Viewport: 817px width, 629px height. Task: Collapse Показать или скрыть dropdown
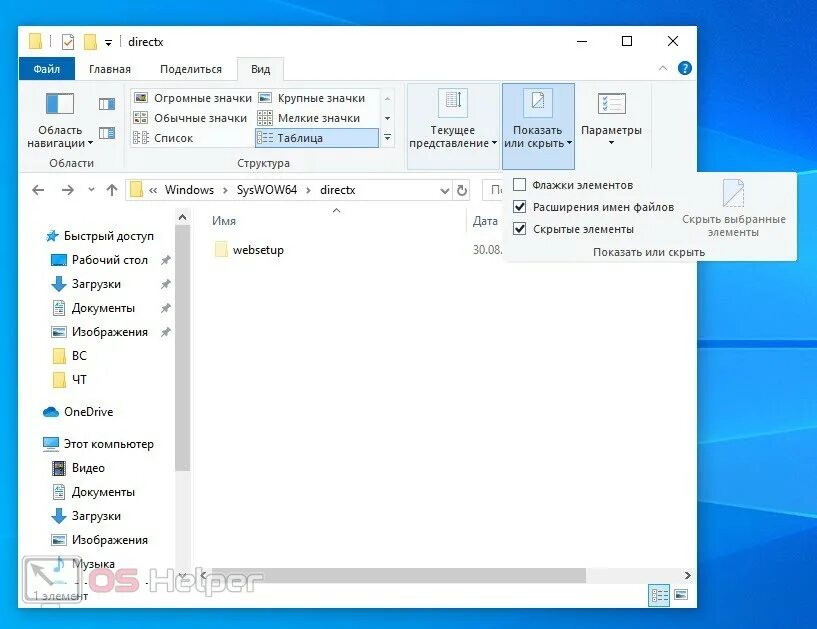click(538, 126)
